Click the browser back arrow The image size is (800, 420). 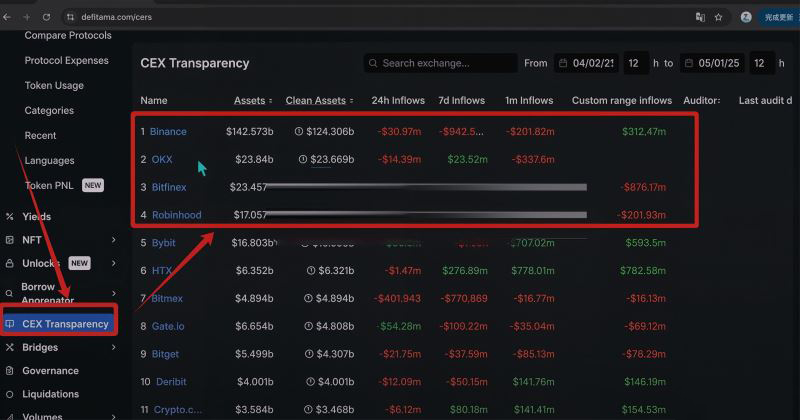(x=7, y=17)
